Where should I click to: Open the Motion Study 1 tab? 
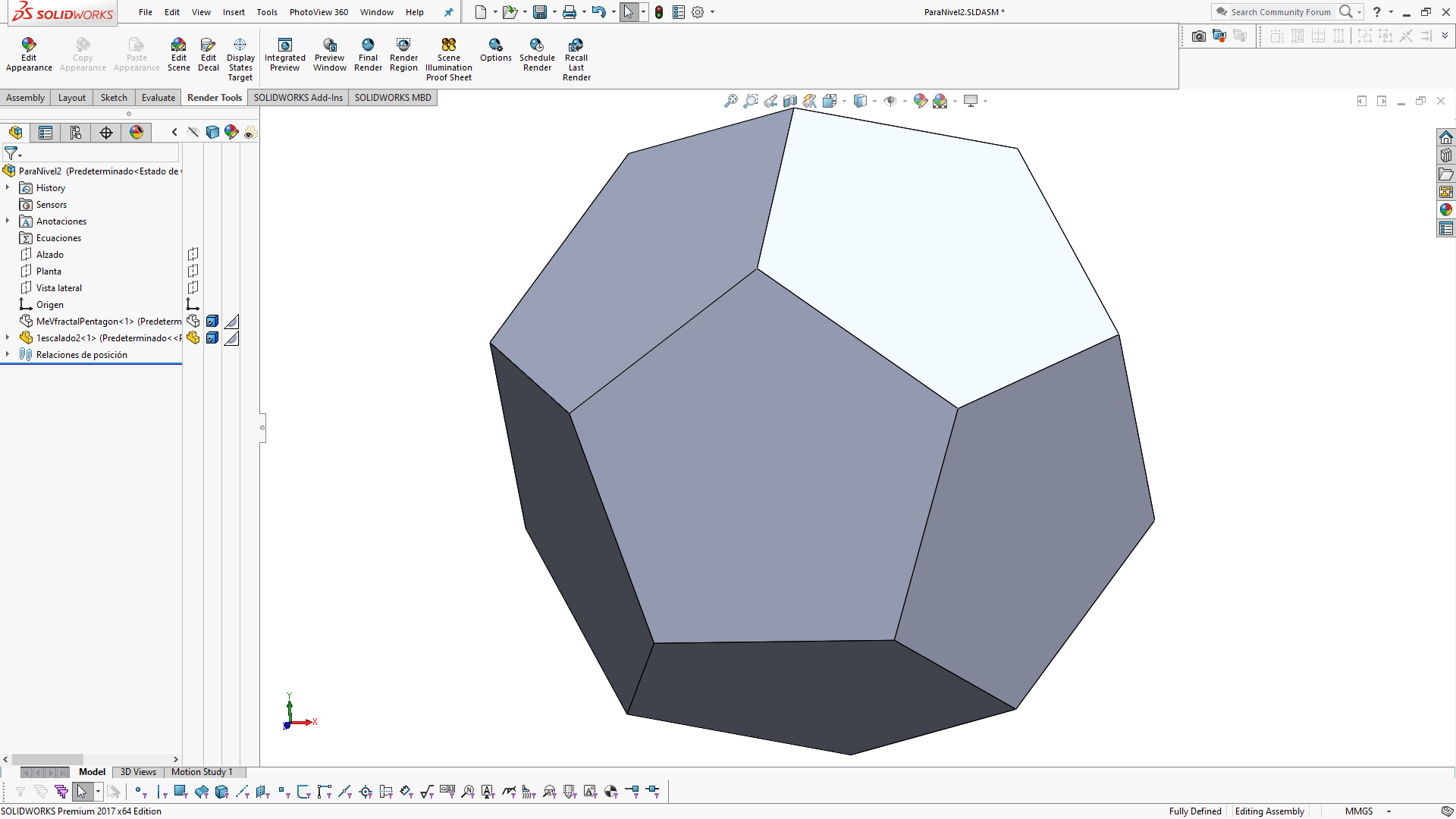[201, 772]
